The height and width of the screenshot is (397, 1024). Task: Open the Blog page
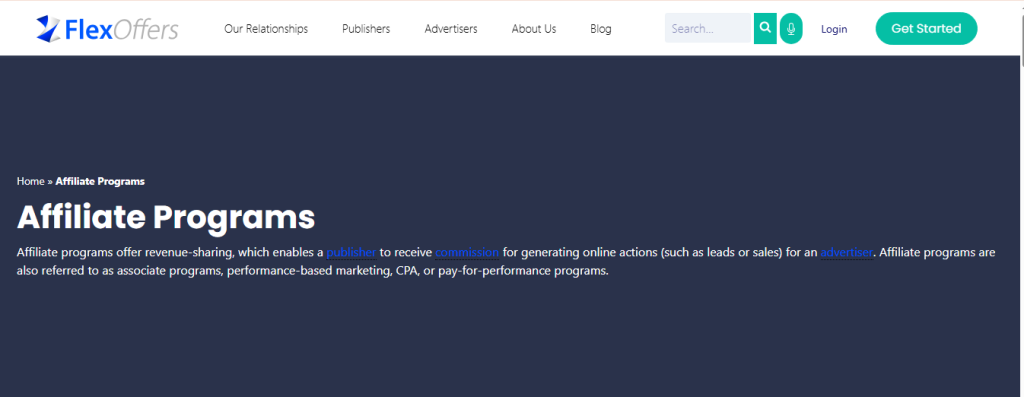[x=601, y=29]
